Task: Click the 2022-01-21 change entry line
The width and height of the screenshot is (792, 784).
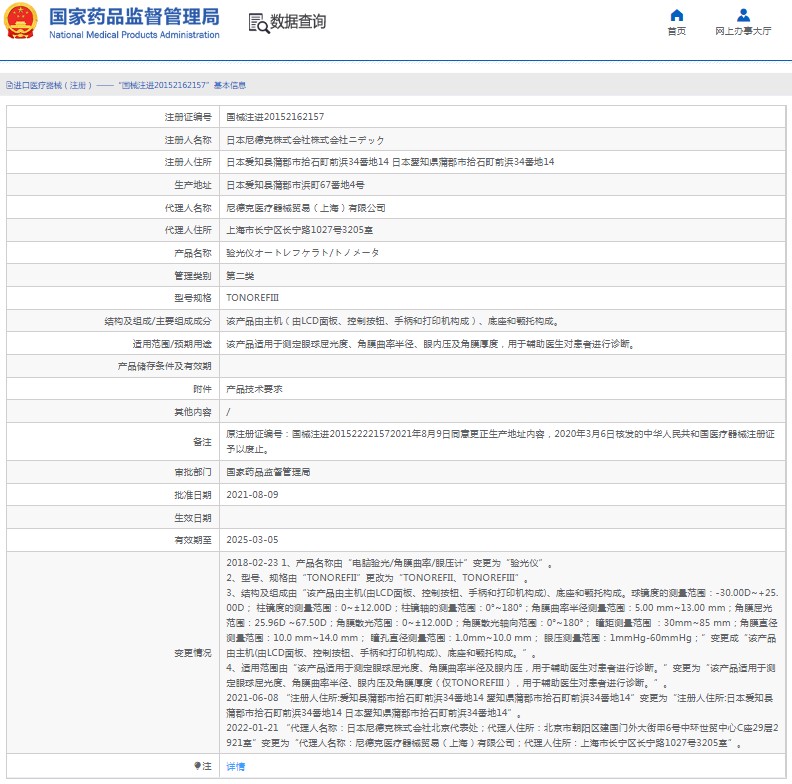Action: [502, 735]
